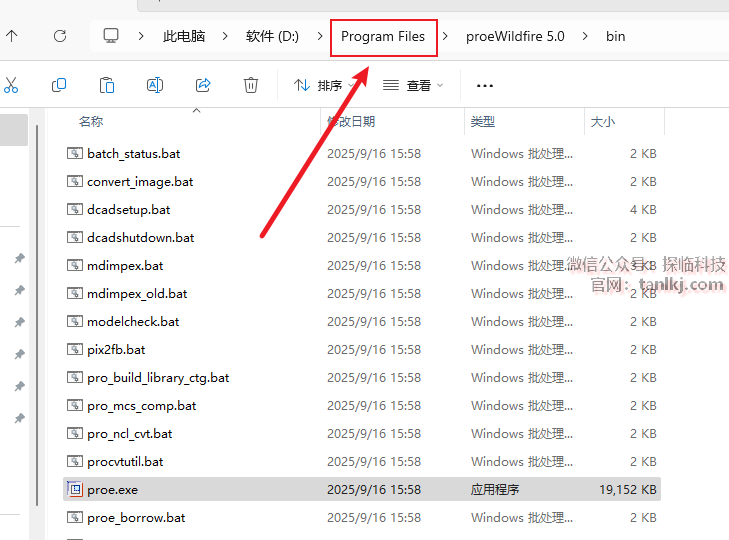This screenshot has height=540, width=729.
Task: Open the 排序 sort dropdown
Action: click(325, 86)
